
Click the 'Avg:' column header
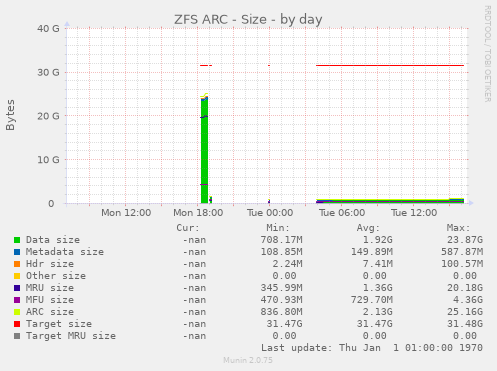click(x=368, y=228)
